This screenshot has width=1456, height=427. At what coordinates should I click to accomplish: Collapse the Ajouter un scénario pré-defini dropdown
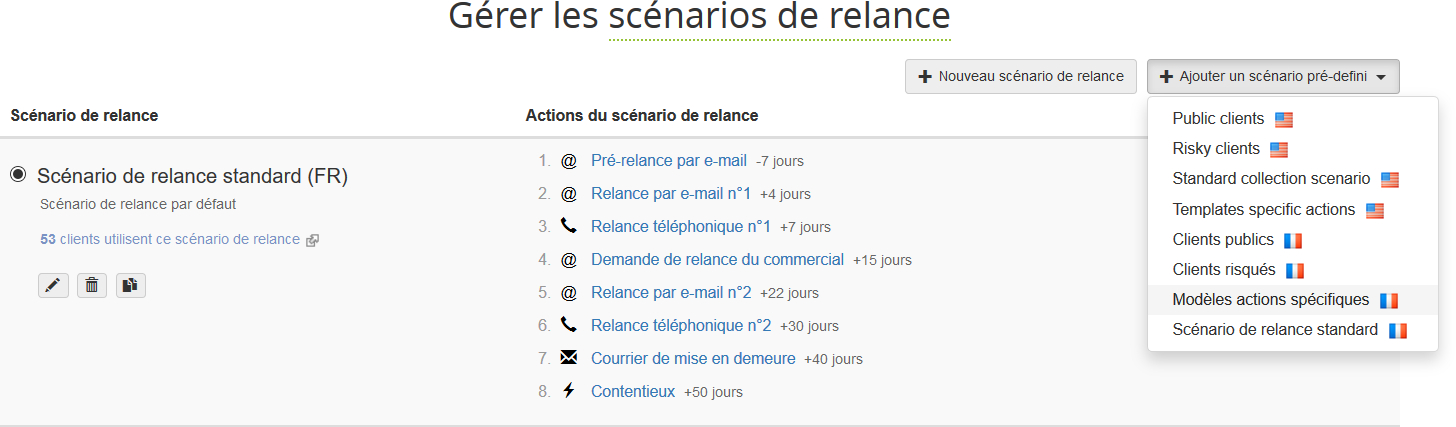click(1273, 77)
